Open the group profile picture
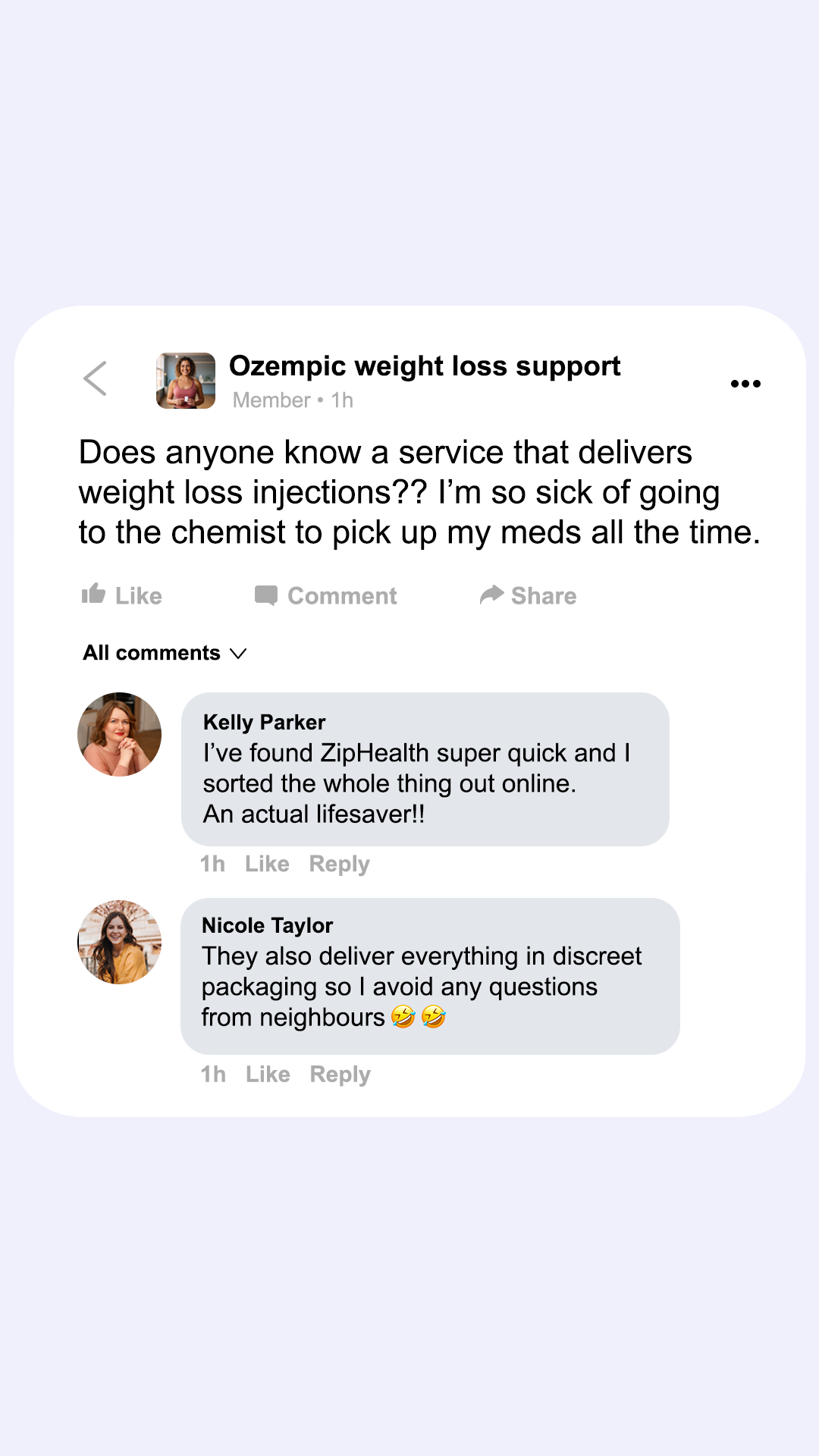Image resolution: width=819 pixels, height=1456 pixels. pos(186,381)
